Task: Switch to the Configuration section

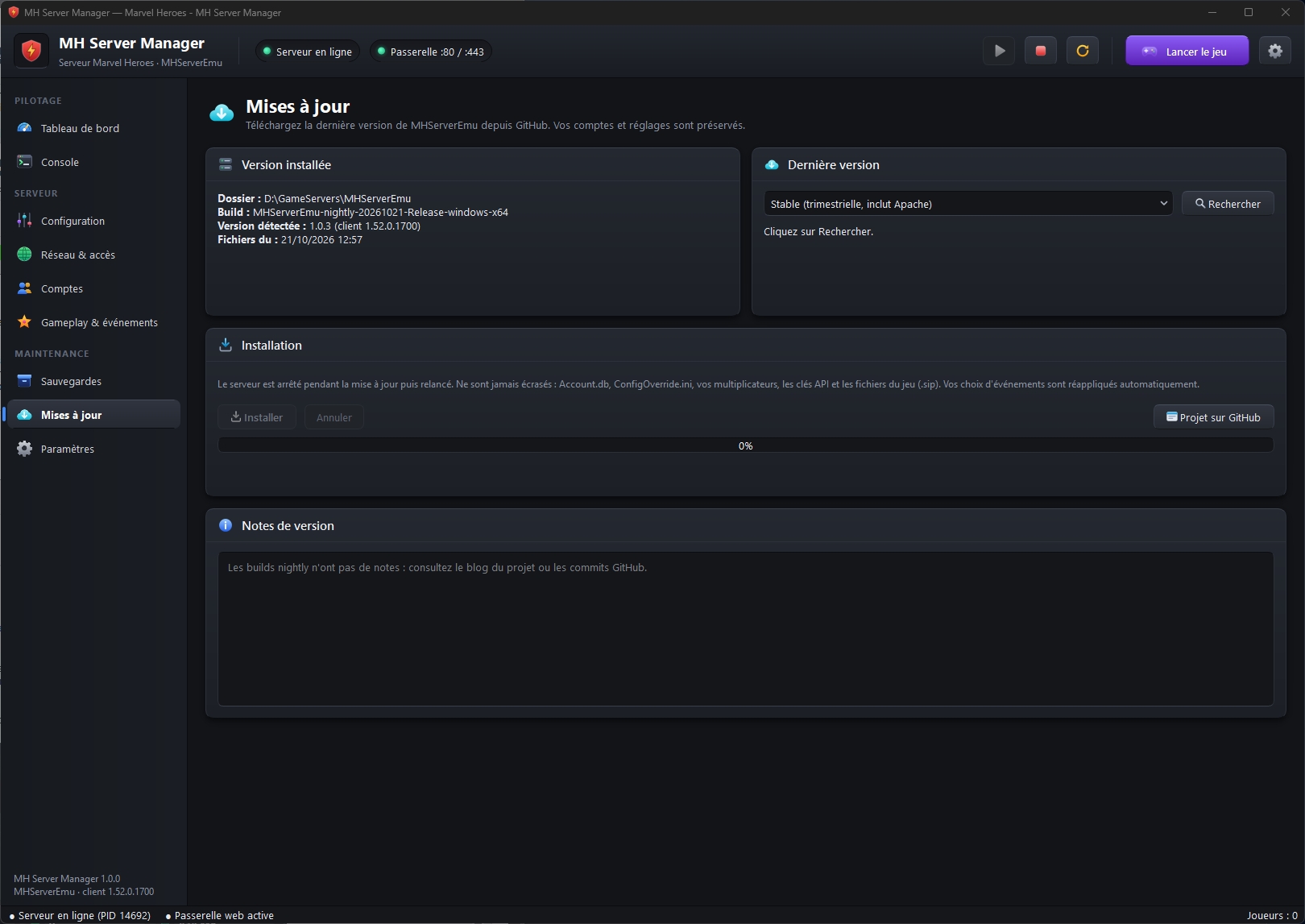Action: tap(93, 221)
